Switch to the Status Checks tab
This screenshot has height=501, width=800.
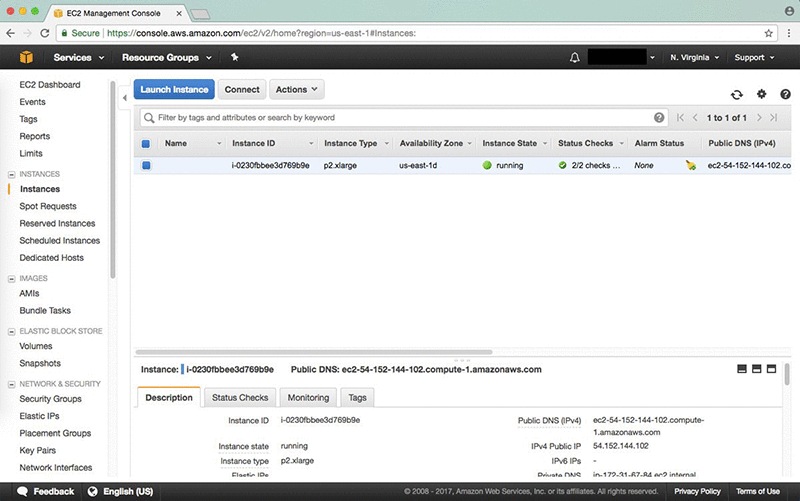[240, 397]
